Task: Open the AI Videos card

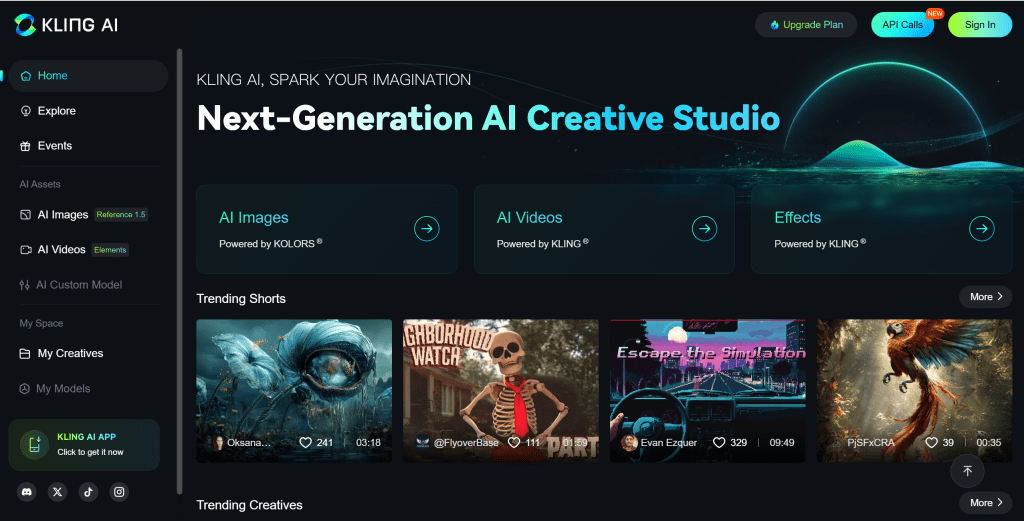Action: pos(604,229)
